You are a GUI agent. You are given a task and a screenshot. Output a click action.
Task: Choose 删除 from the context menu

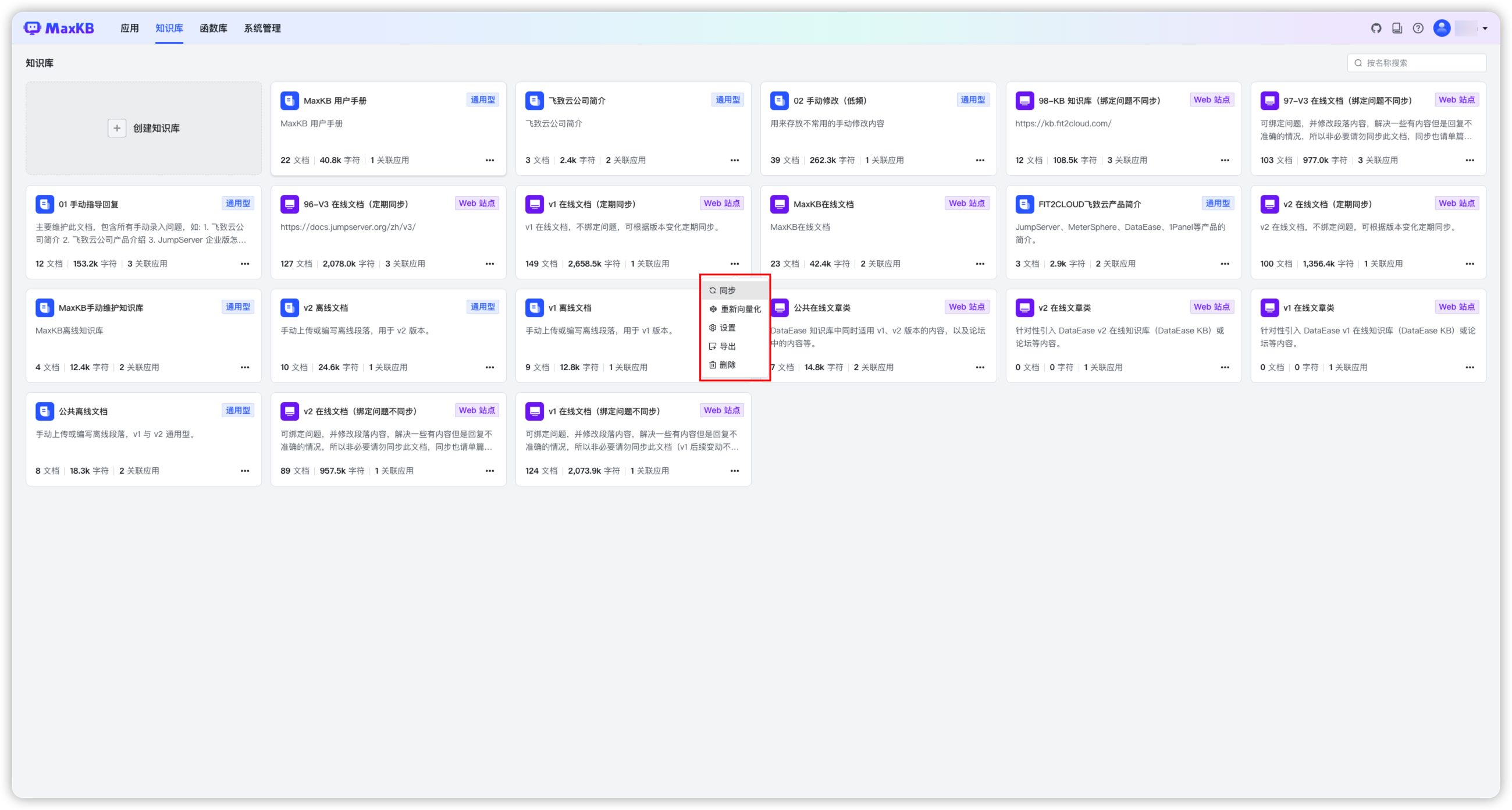tap(727, 365)
